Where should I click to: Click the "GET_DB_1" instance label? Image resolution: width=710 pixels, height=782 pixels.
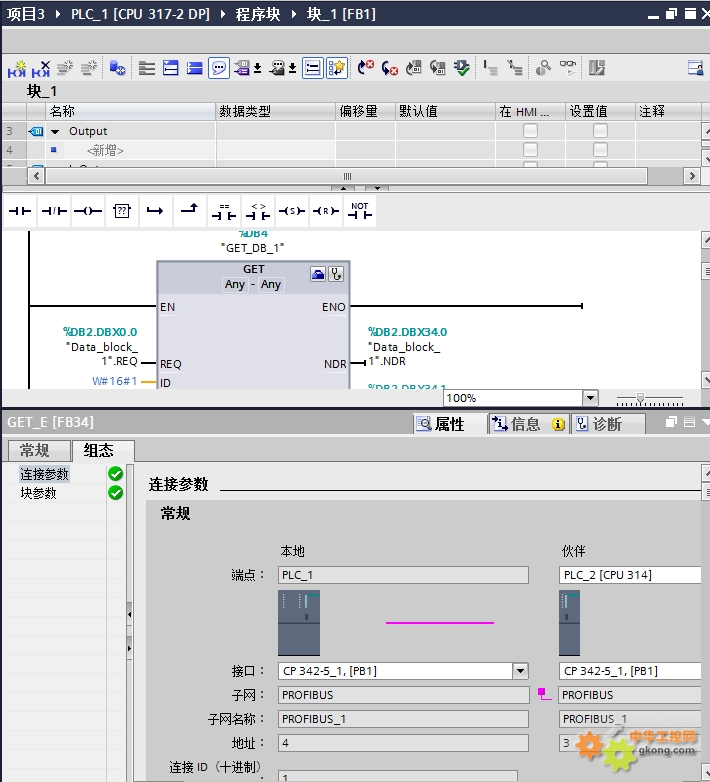(253, 248)
